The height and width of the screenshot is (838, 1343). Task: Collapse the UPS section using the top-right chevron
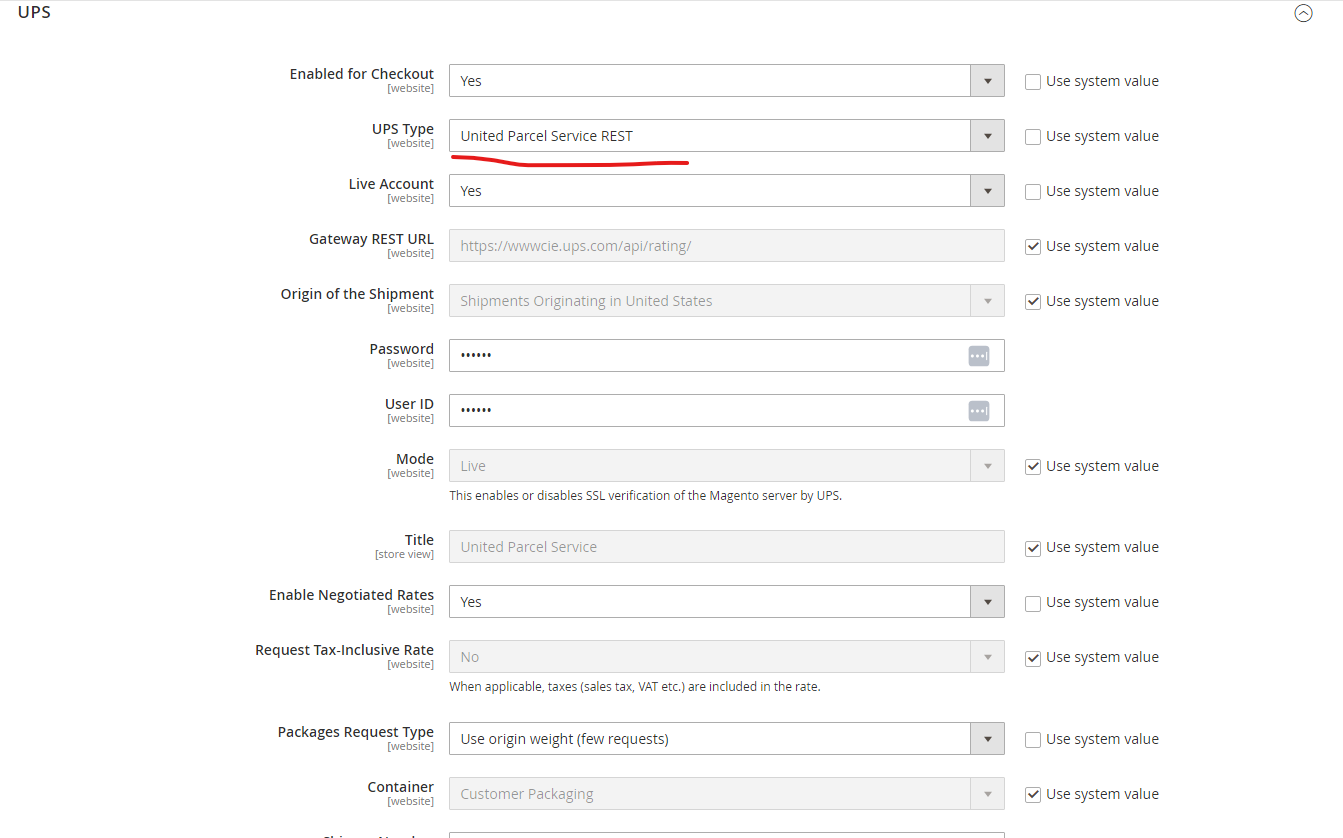pyautogui.click(x=1303, y=13)
